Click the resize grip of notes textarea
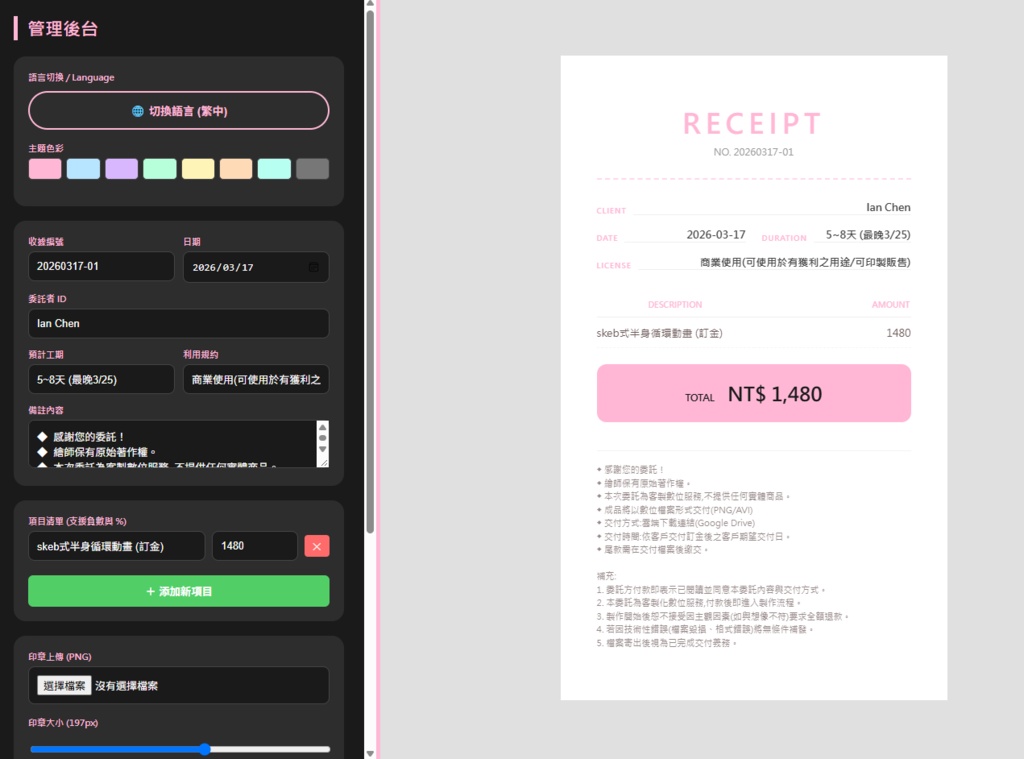The width and height of the screenshot is (1024, 759). pos(323,461)
